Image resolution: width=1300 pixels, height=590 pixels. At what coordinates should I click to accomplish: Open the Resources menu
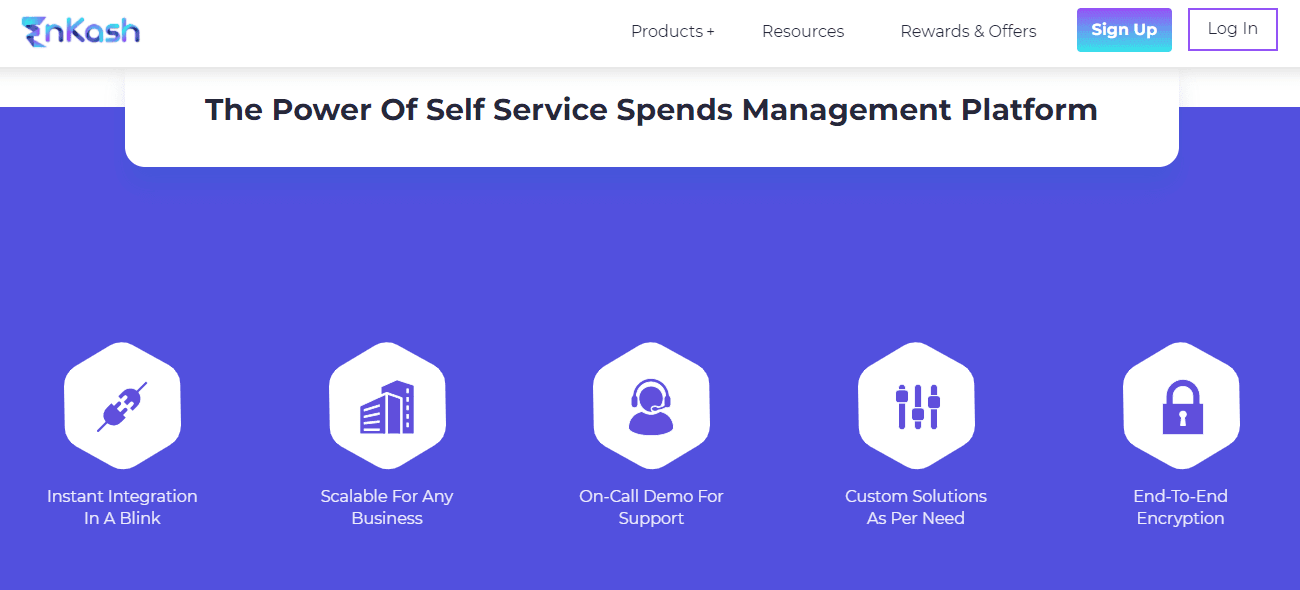click(803, 31)
